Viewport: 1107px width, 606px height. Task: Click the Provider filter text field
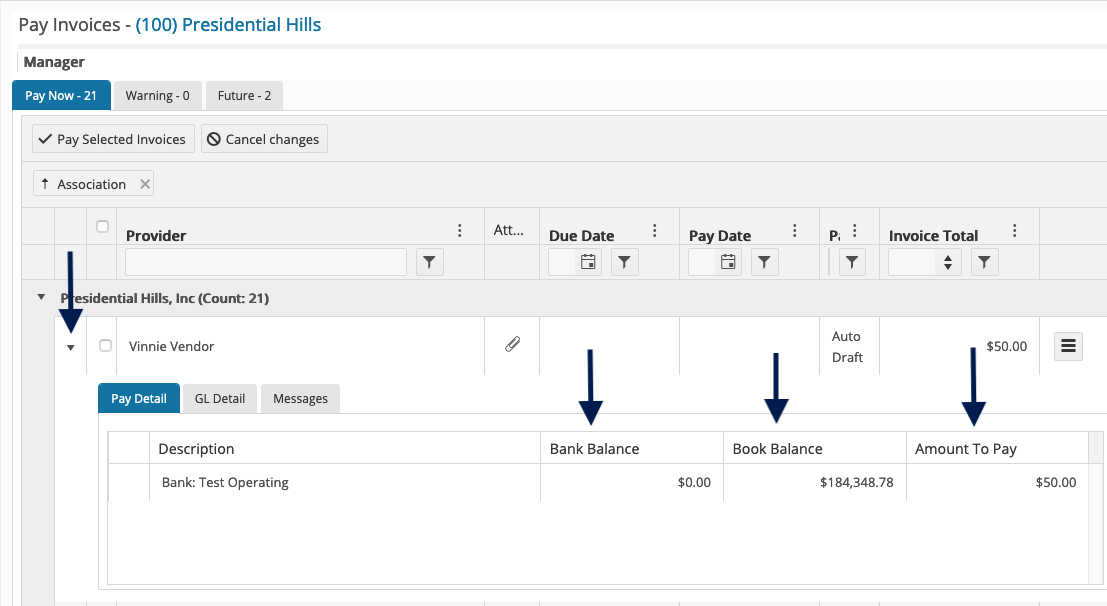pyautogui.click(x=266, y=262)
